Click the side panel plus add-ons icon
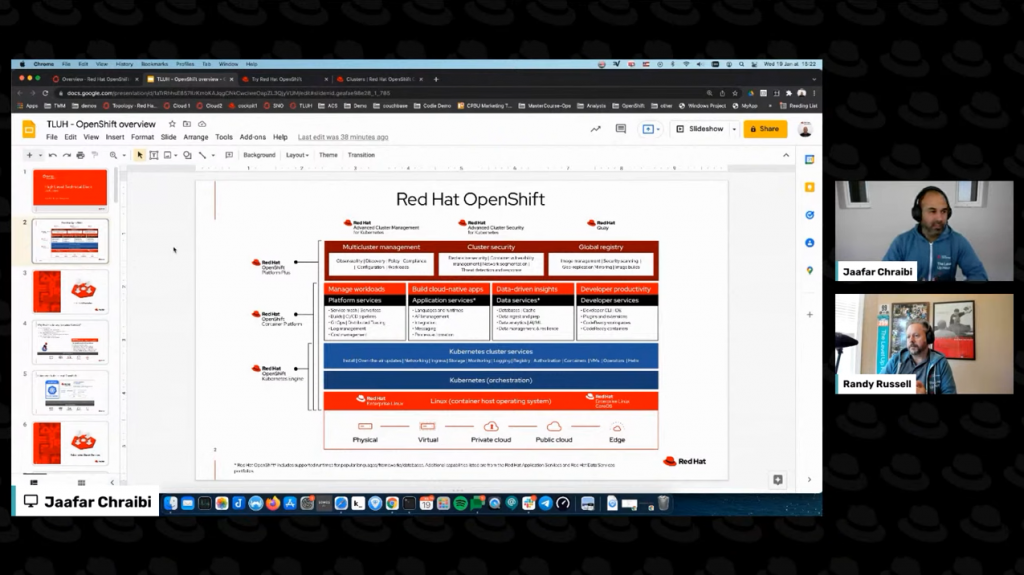 click(810, 314)
